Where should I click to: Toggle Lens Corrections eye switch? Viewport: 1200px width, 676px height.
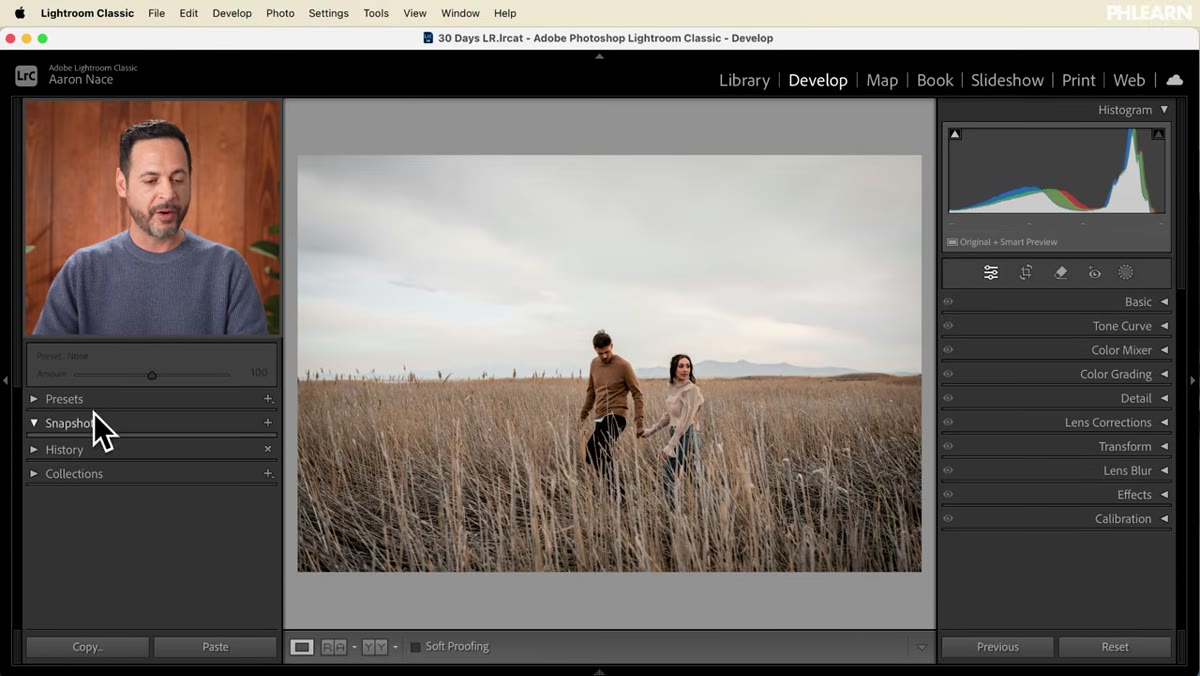(948, 422)
